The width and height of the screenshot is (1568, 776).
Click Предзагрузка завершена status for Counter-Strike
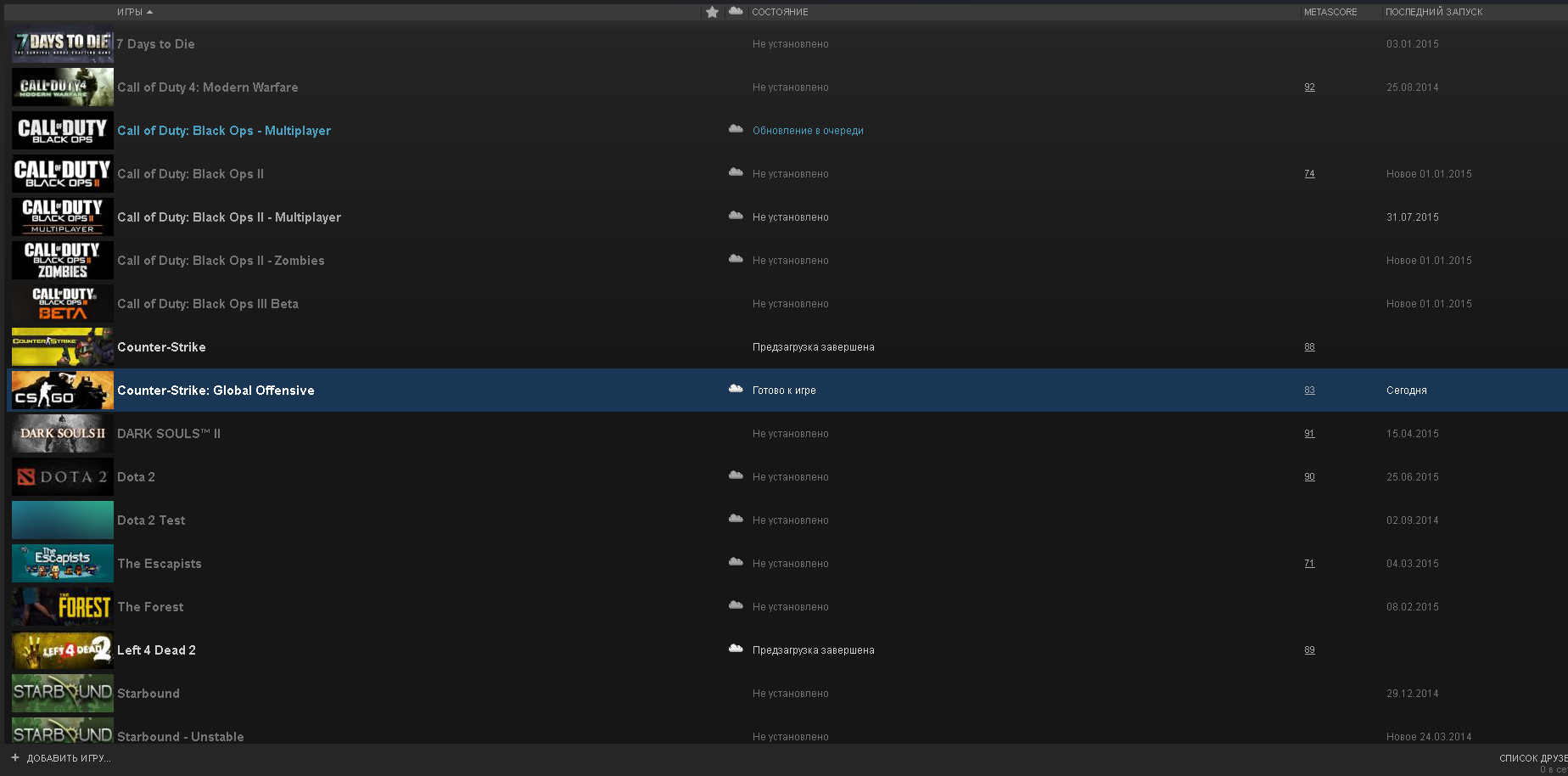pyautogui.click(x=813, y=347)
